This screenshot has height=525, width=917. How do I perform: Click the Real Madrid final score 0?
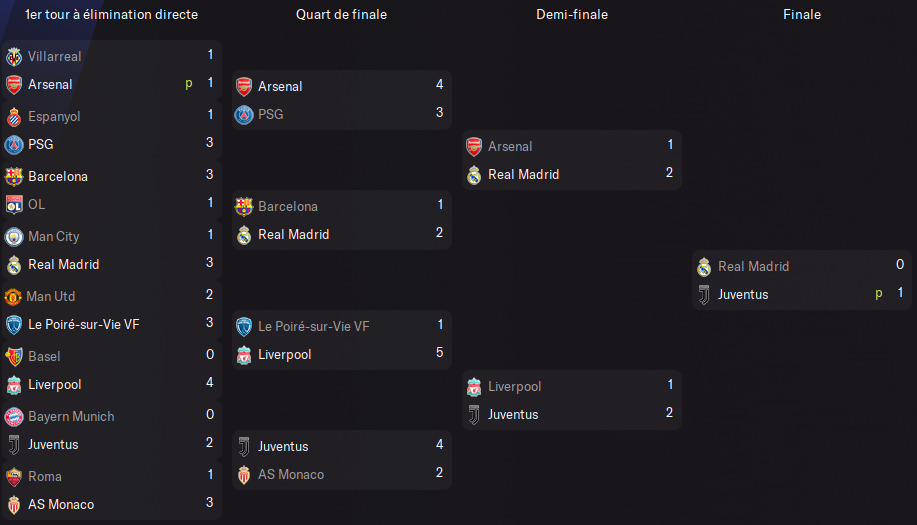click(899, 265)
